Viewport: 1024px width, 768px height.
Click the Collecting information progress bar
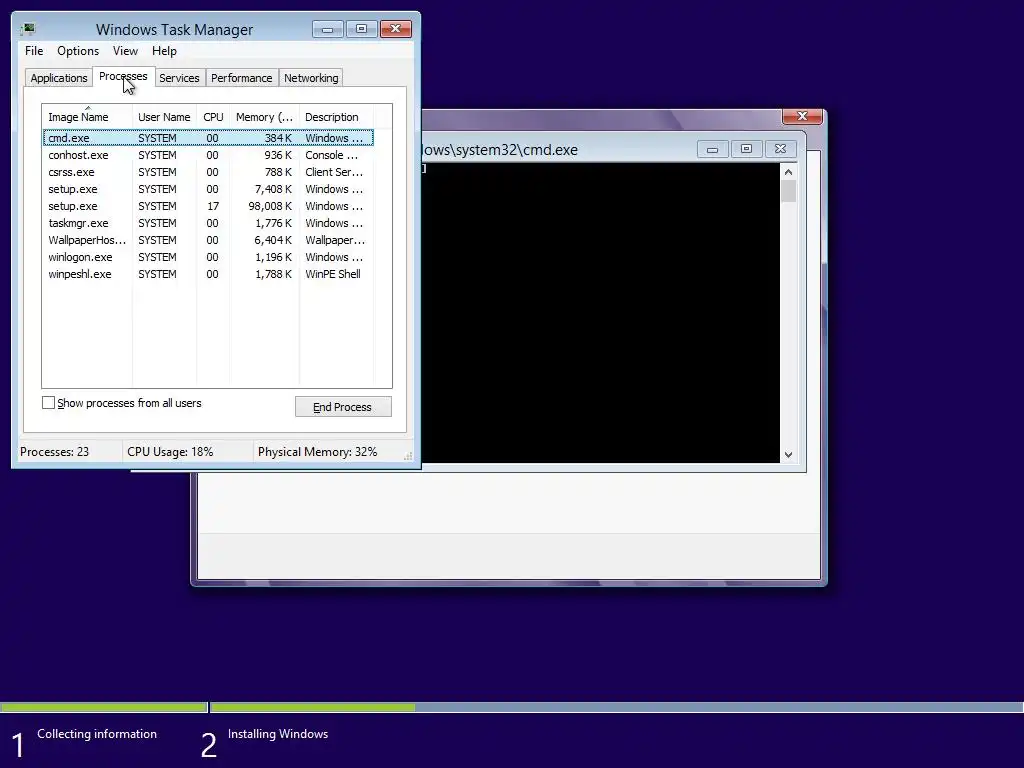pyautogui.click(x=103, y=707)
